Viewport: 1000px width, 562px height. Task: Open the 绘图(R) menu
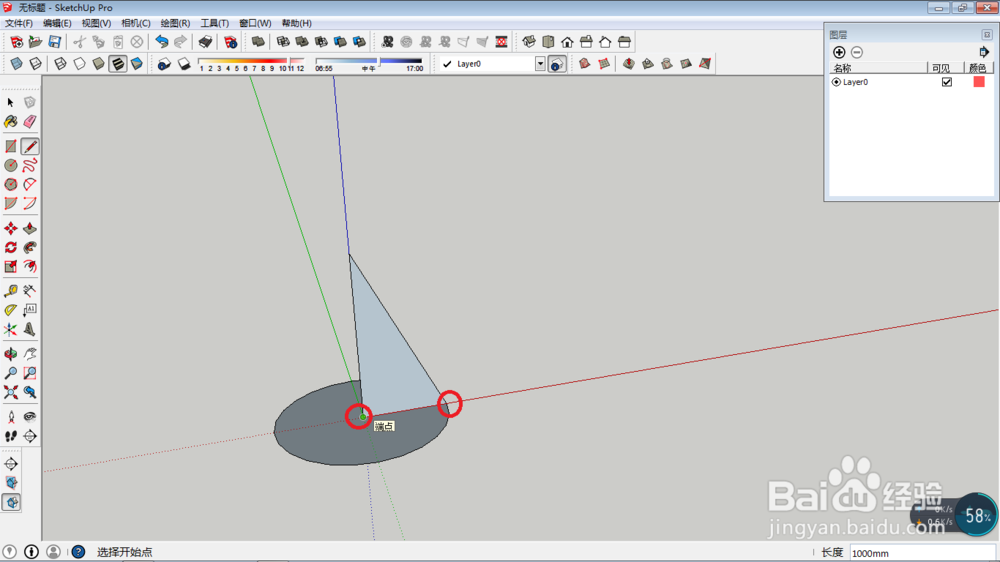pyautogui.click(x=175, y=23)
